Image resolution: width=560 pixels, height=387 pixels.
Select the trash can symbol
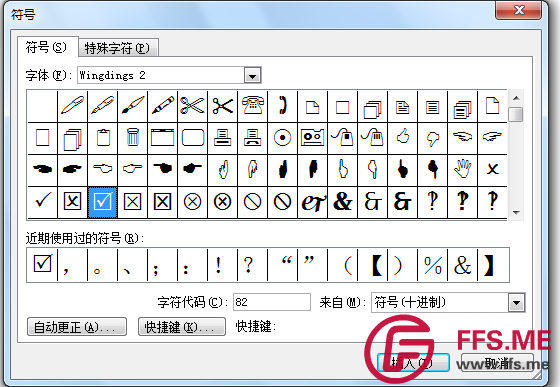coord(132,138)
